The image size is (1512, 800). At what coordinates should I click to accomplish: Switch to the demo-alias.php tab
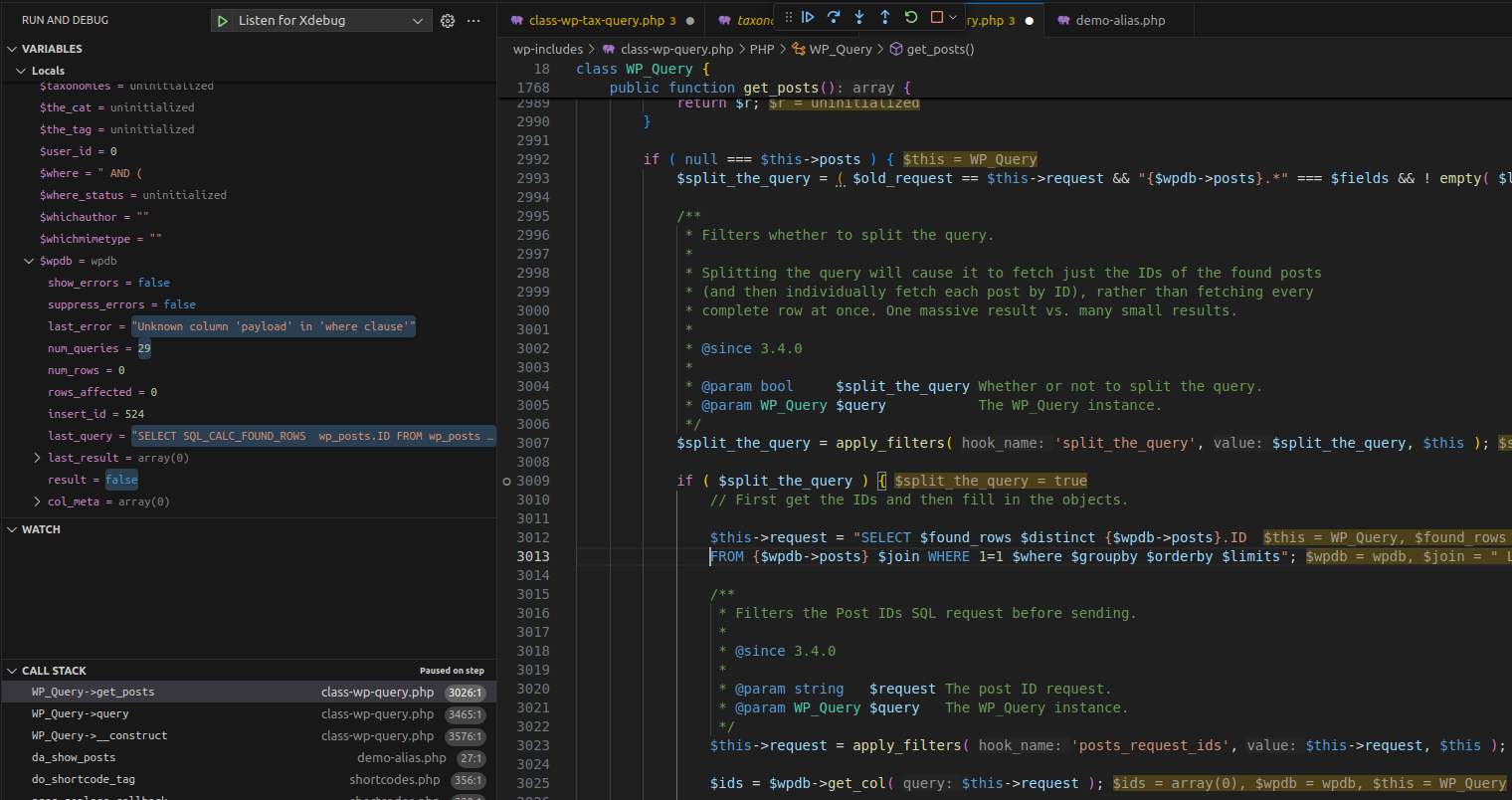[x=1119, y=21]
